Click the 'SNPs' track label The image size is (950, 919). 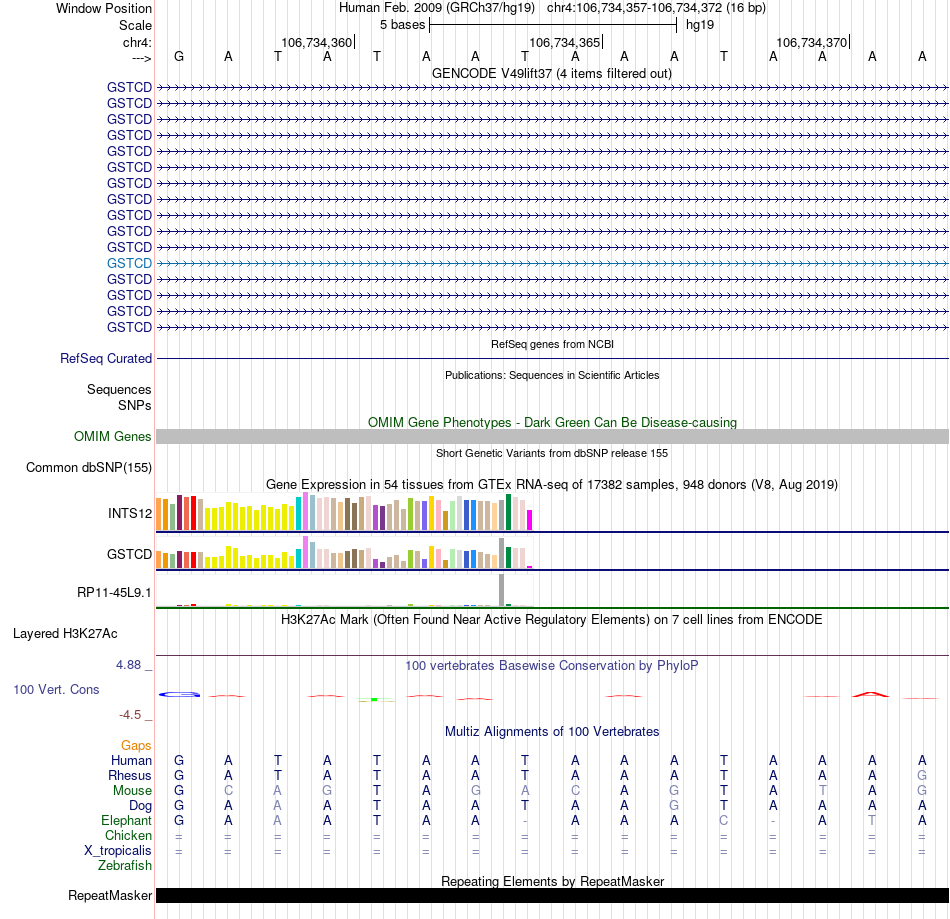[135, 405]
